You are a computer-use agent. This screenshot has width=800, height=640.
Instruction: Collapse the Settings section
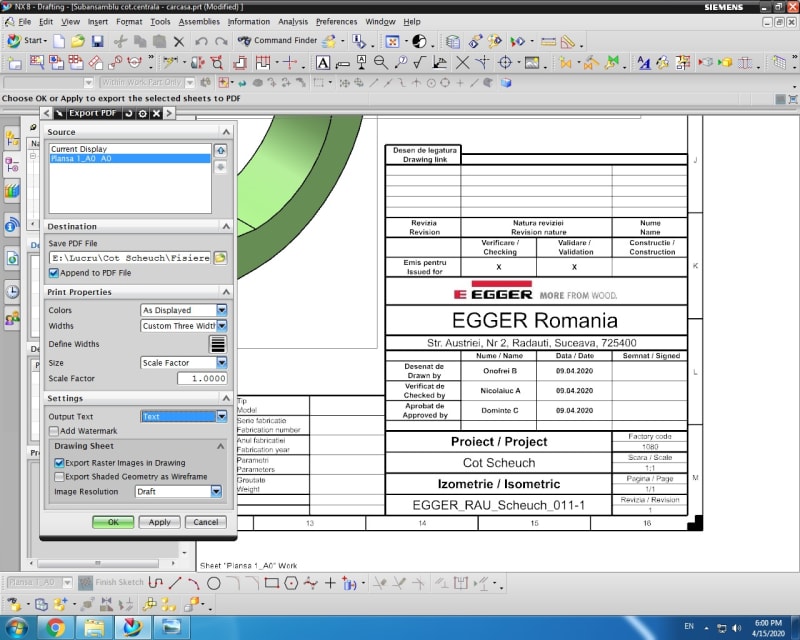click(226, 398)
